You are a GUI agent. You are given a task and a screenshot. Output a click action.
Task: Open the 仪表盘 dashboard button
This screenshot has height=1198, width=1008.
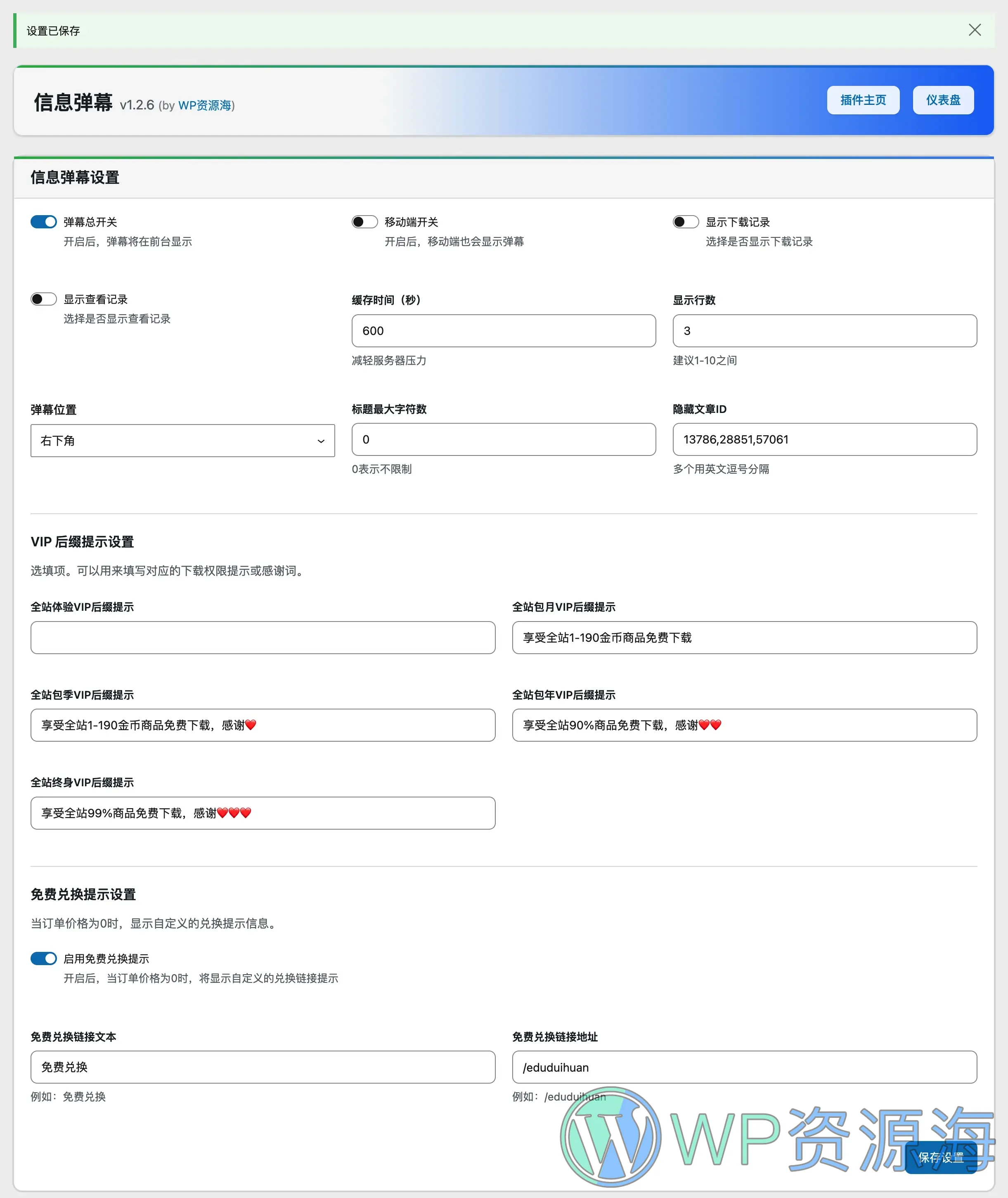pyautogui.click(x=942, y=100)
